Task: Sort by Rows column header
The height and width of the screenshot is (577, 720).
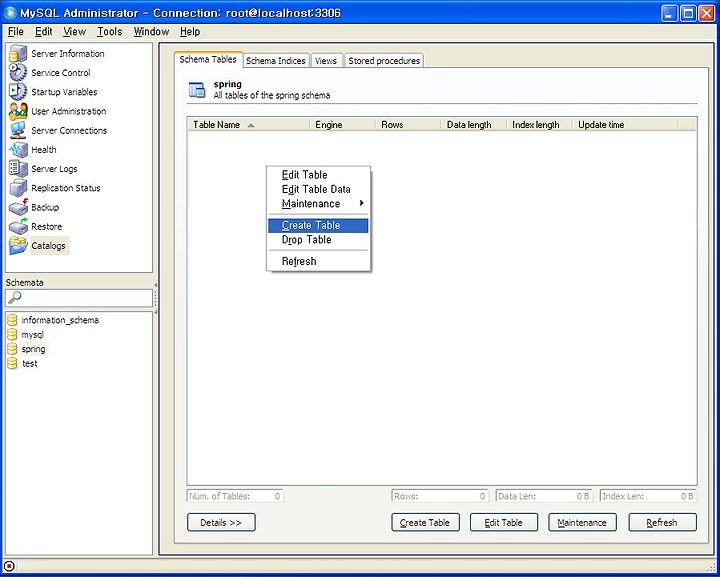Action: tap(408, 125)
